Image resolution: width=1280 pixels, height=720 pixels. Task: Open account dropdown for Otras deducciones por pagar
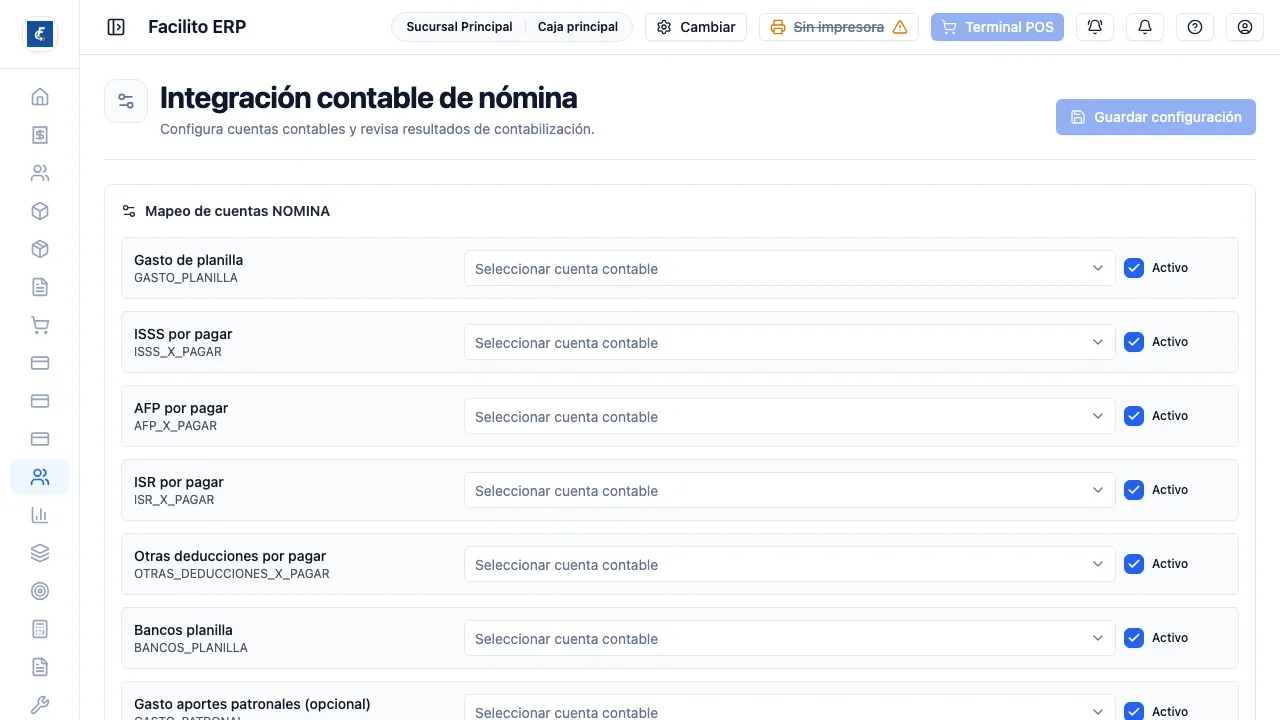click(790, 564)
